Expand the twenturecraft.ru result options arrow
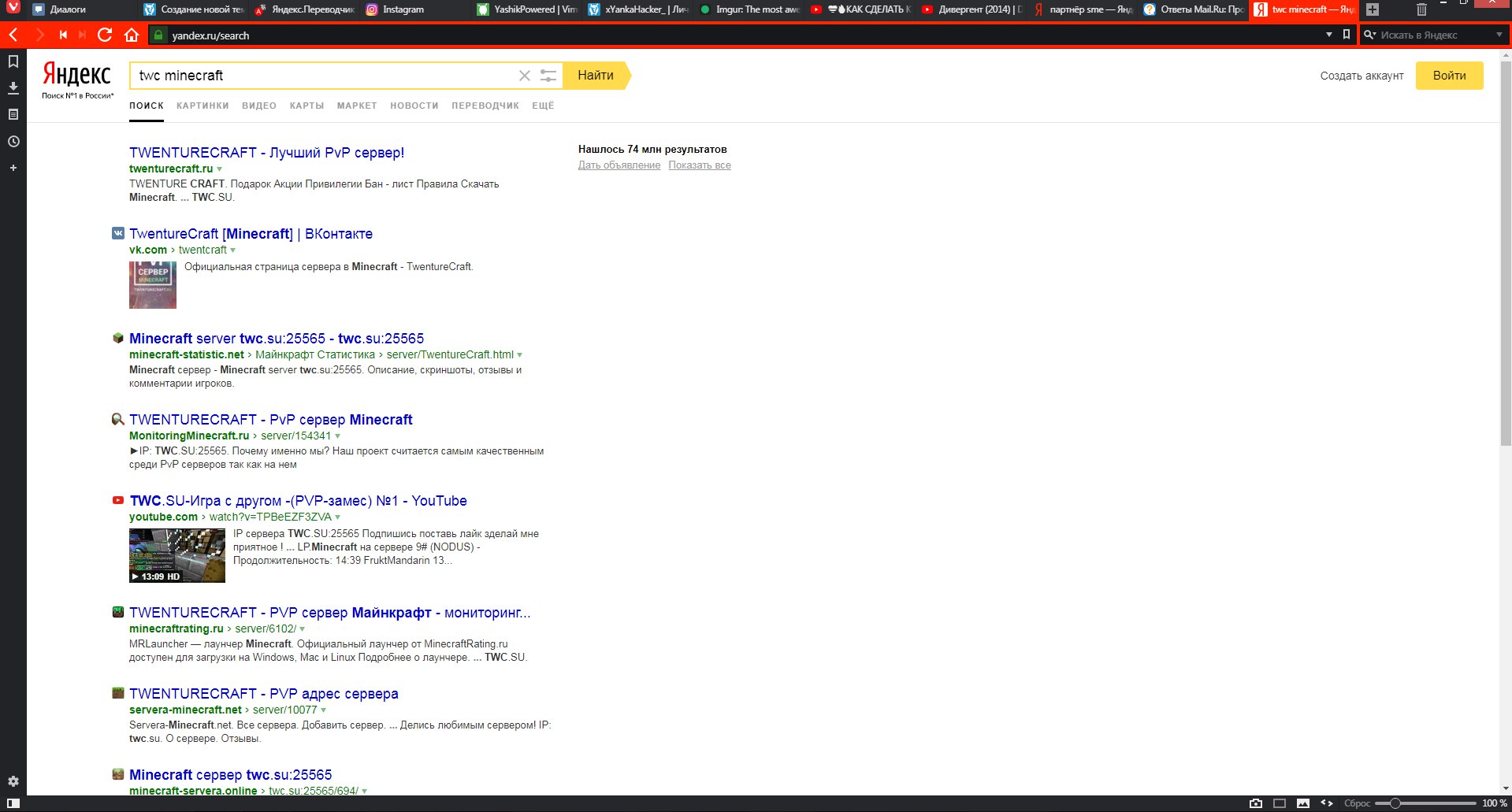Viewport: 1512px width, 812px height. (x=220, y=169)
